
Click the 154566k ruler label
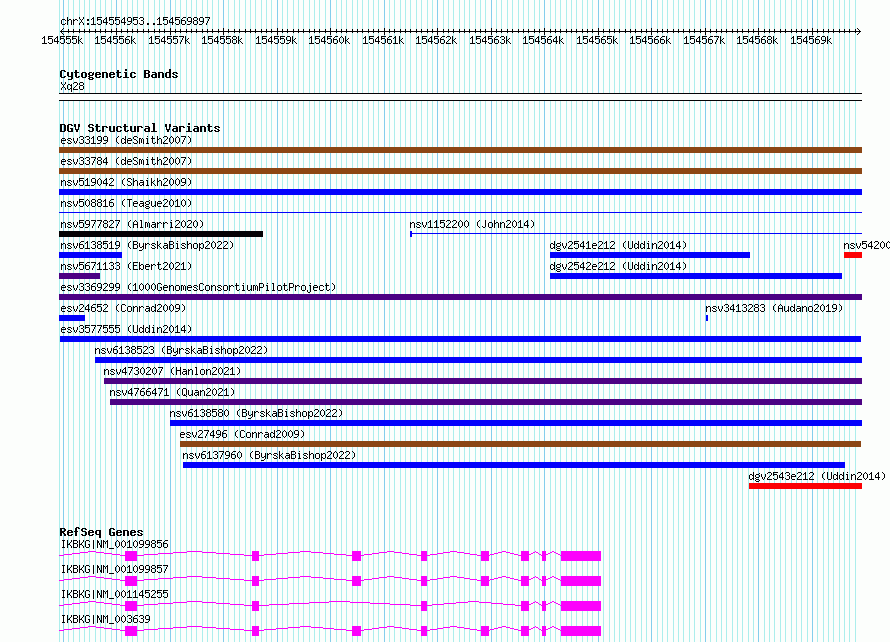pos(650,40)
